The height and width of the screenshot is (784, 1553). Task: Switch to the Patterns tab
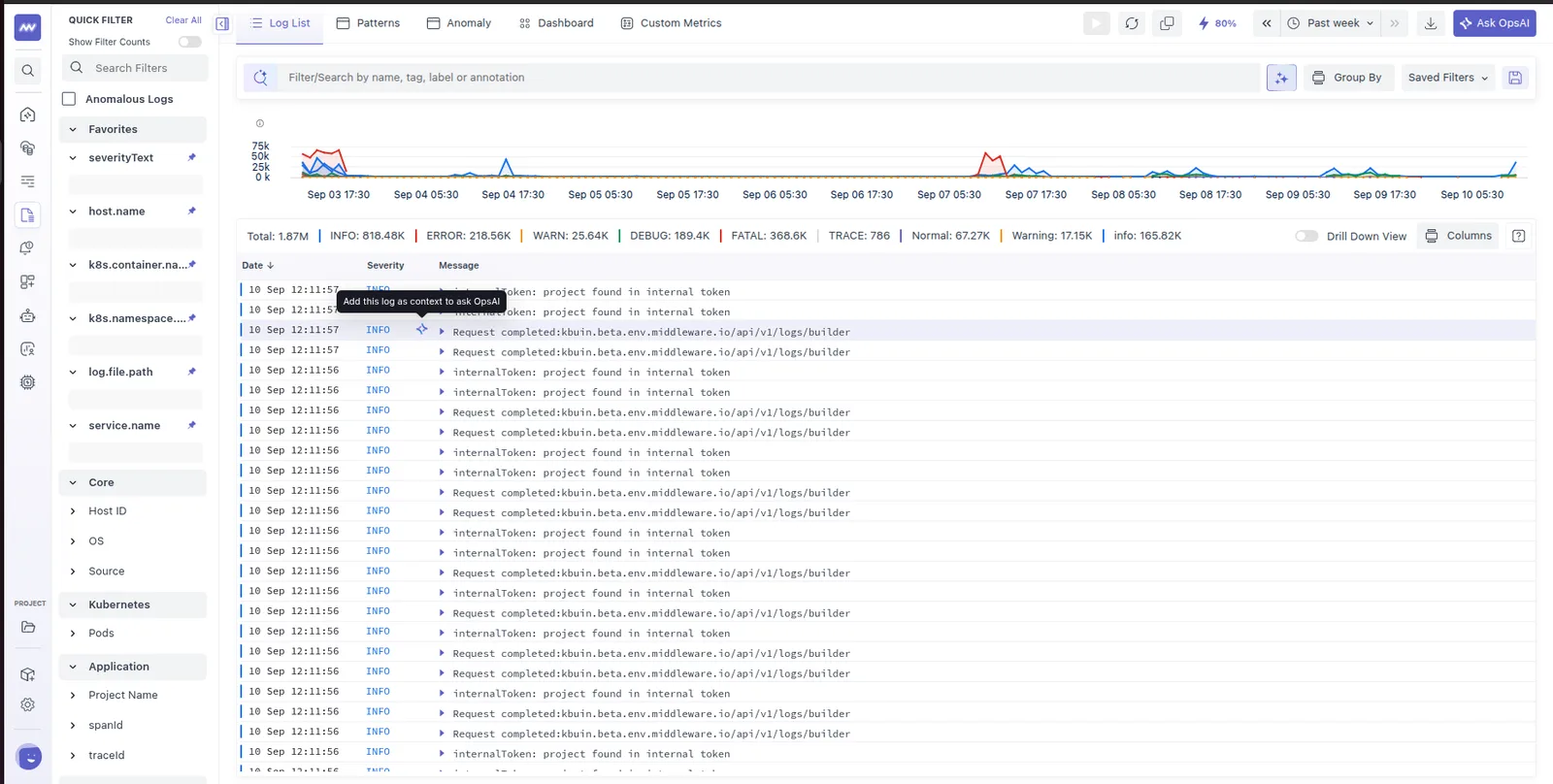pyautogui.click(x=368, y=23)
